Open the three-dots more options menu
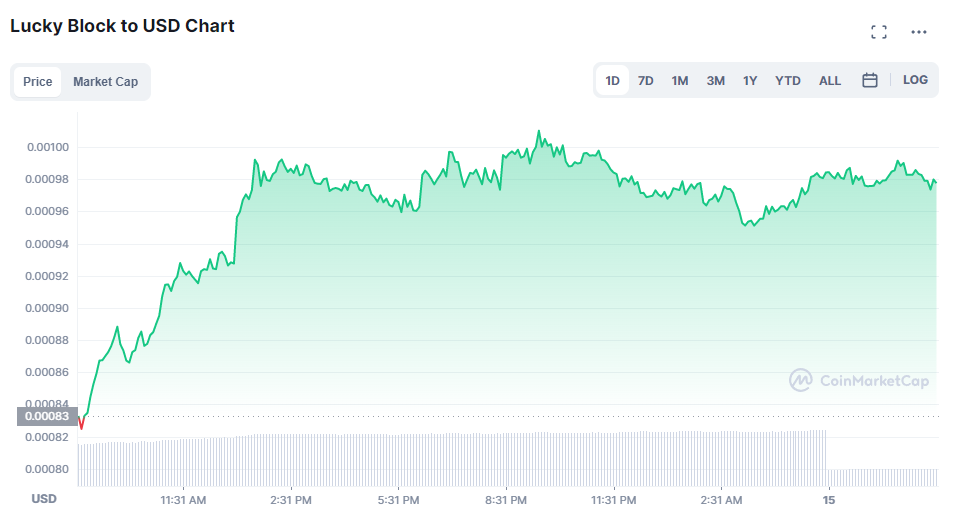Viewport: 956px width, 510px height. [919, 32]
